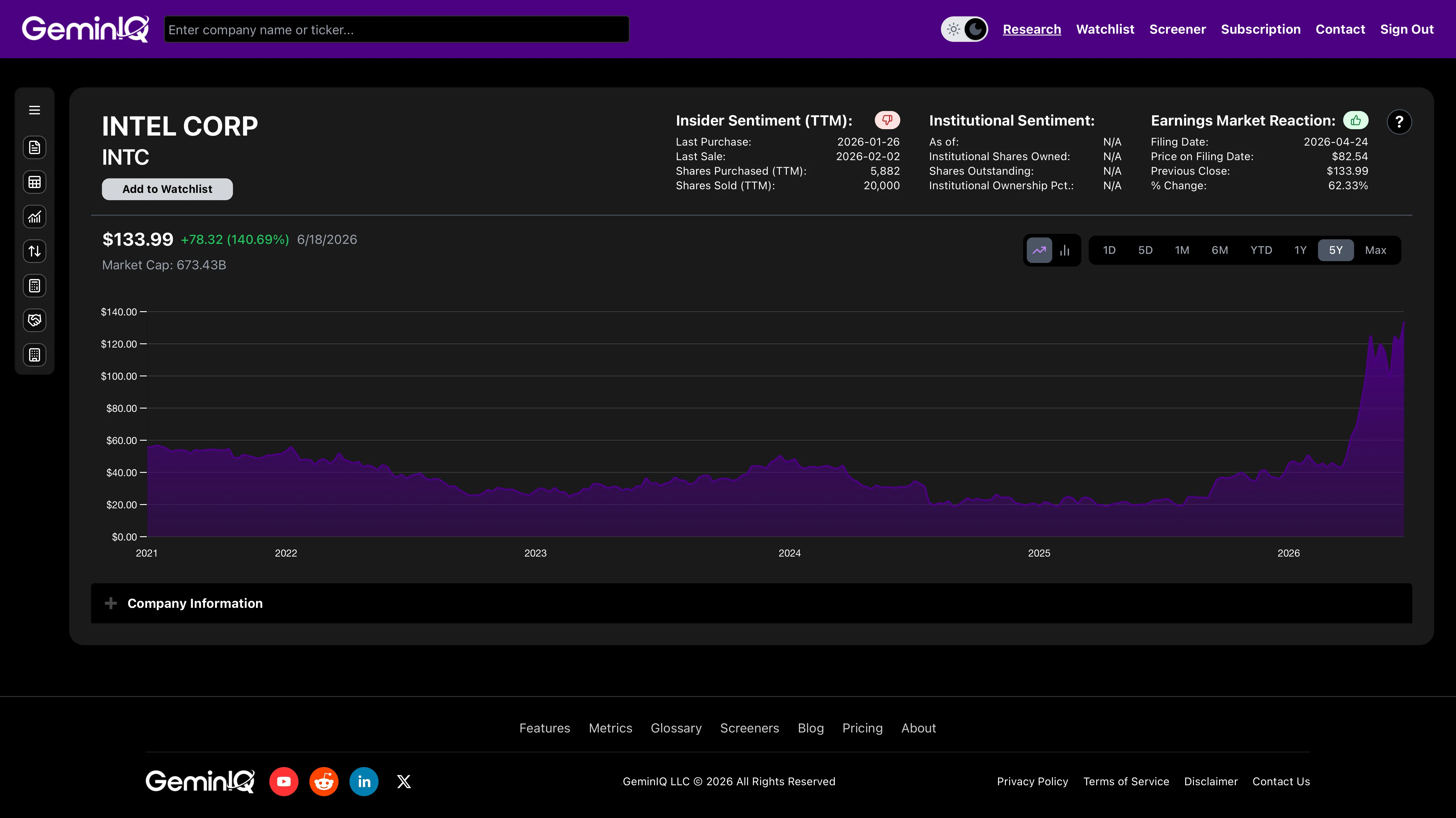1456x818 pixels.
Task: Click the Insider Sentiment thumbs-down badge
Action: (887, 120)
